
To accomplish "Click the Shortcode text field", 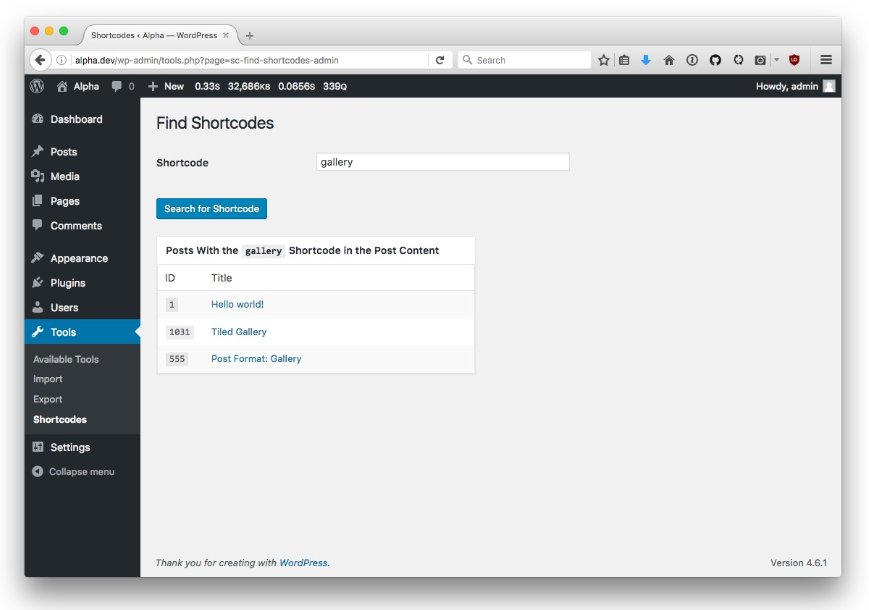I will tap(442, 162).
